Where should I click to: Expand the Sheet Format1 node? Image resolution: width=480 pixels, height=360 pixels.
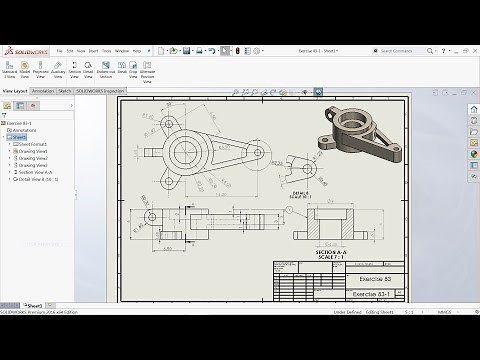pyautogui.click(x=10, y=144)
